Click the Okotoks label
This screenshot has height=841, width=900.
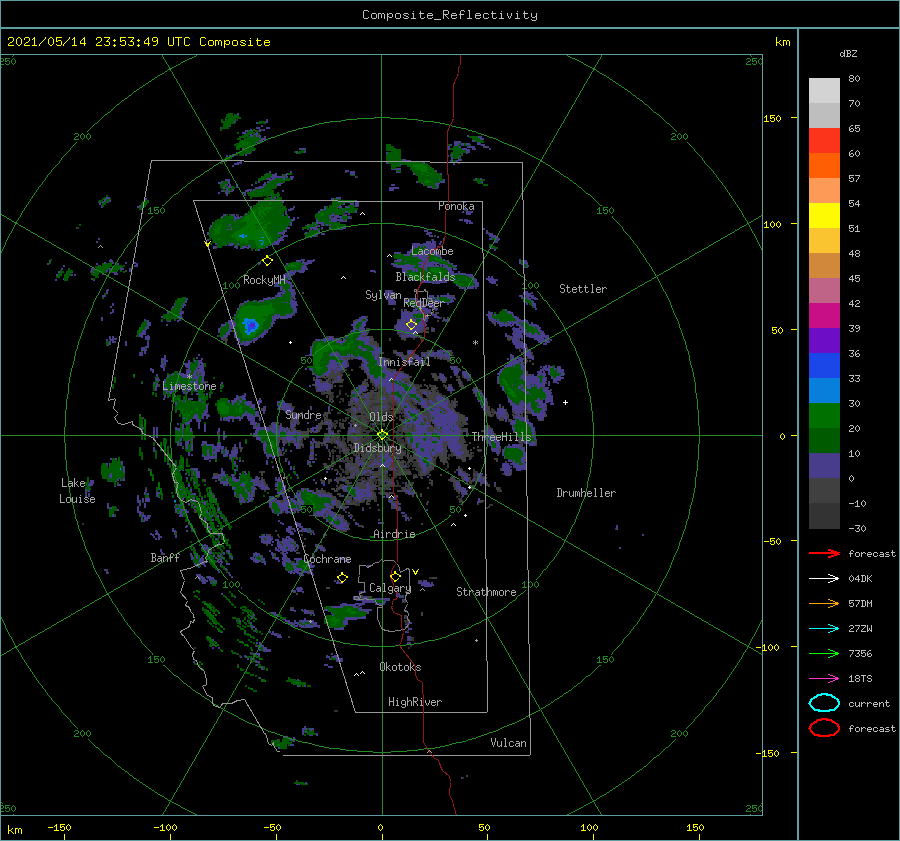400,667
